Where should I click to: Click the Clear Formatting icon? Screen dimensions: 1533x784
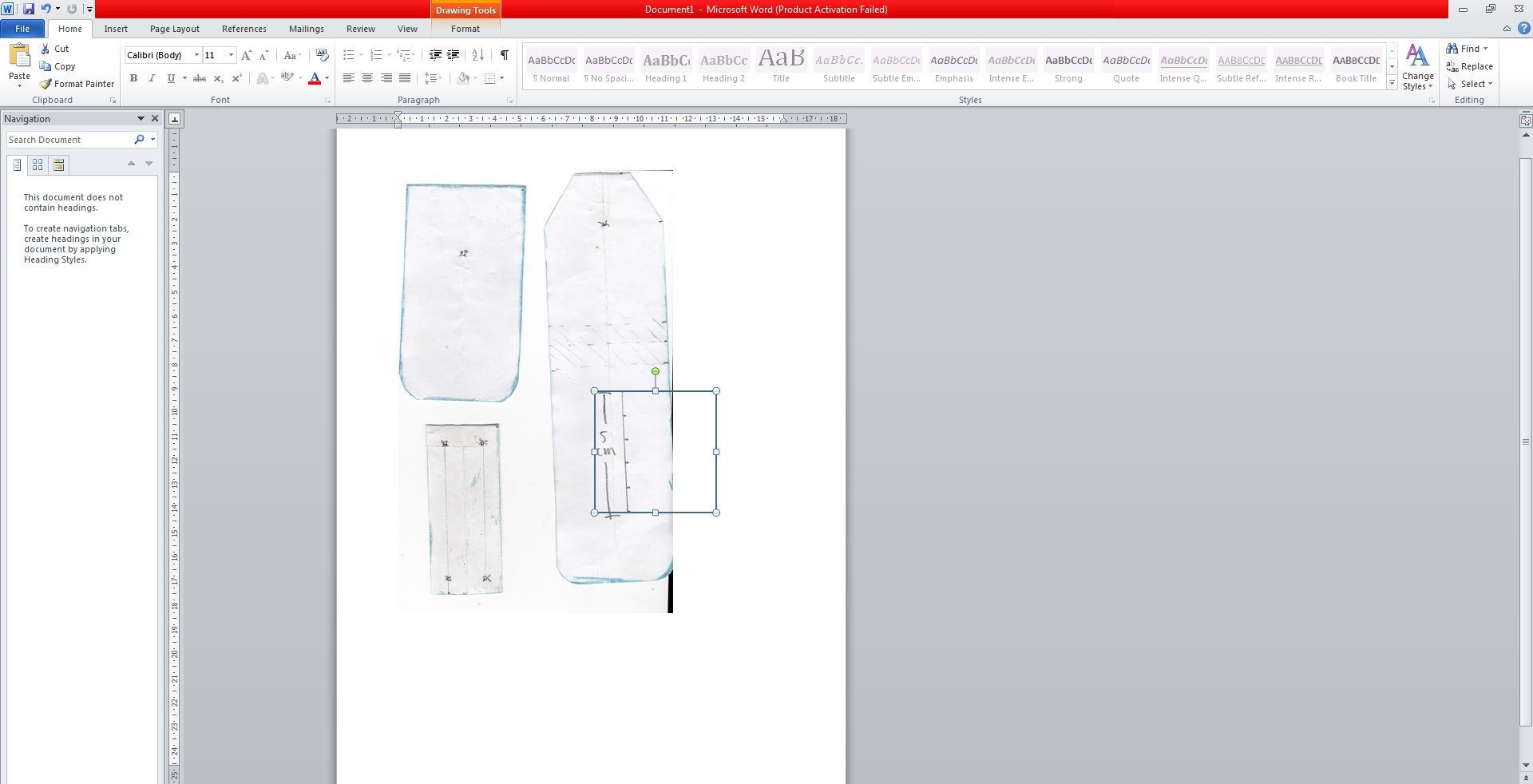pos(322,55)
